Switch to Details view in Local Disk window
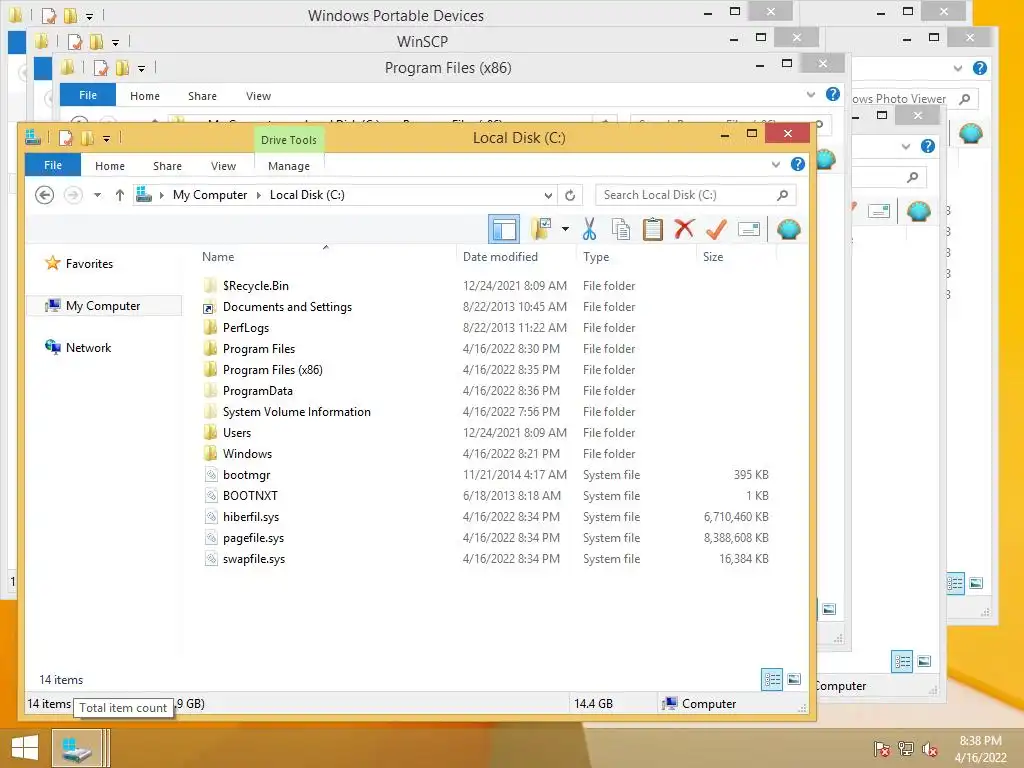Image resolution: width=1024 pixels, height=768 pixels. 771,680
